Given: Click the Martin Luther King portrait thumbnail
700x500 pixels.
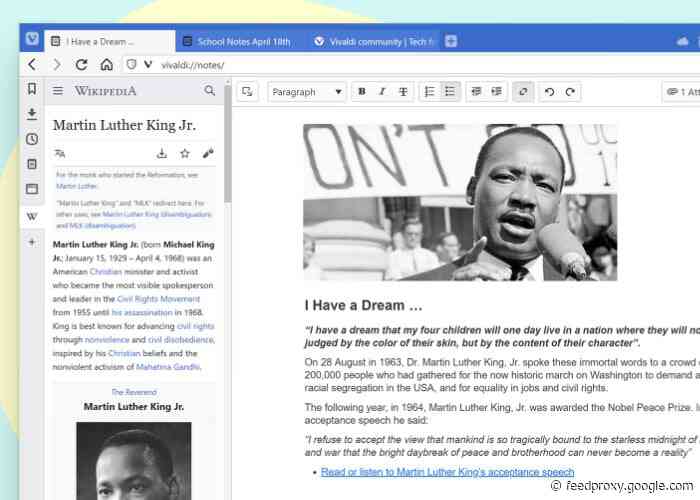Looking at the screenshot, I should [134, 461].
